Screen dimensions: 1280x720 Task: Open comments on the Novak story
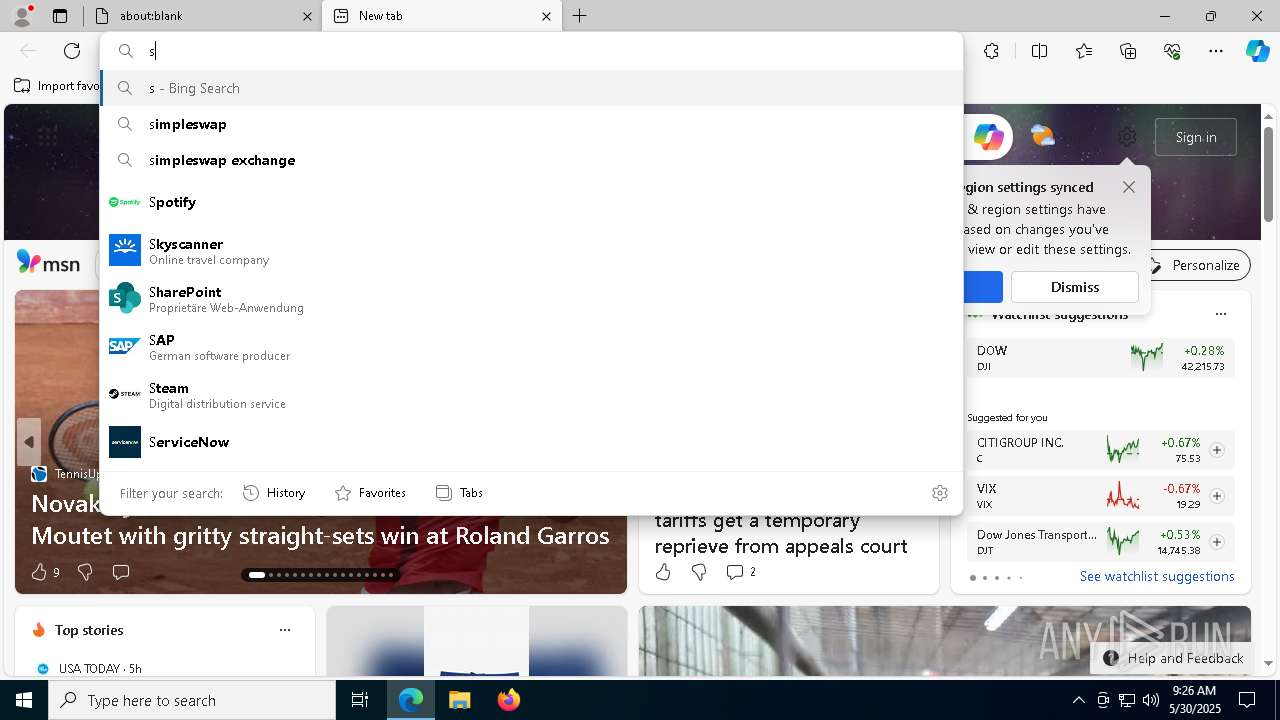(121, 572)
